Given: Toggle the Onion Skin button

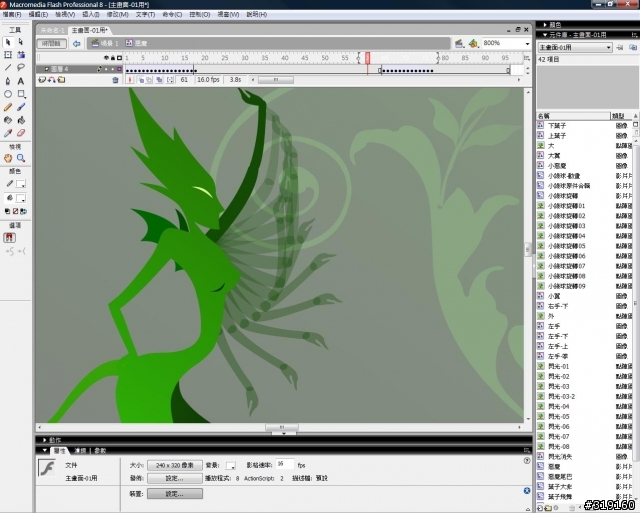Looking at the screenshot, I should tap(141, 80).
